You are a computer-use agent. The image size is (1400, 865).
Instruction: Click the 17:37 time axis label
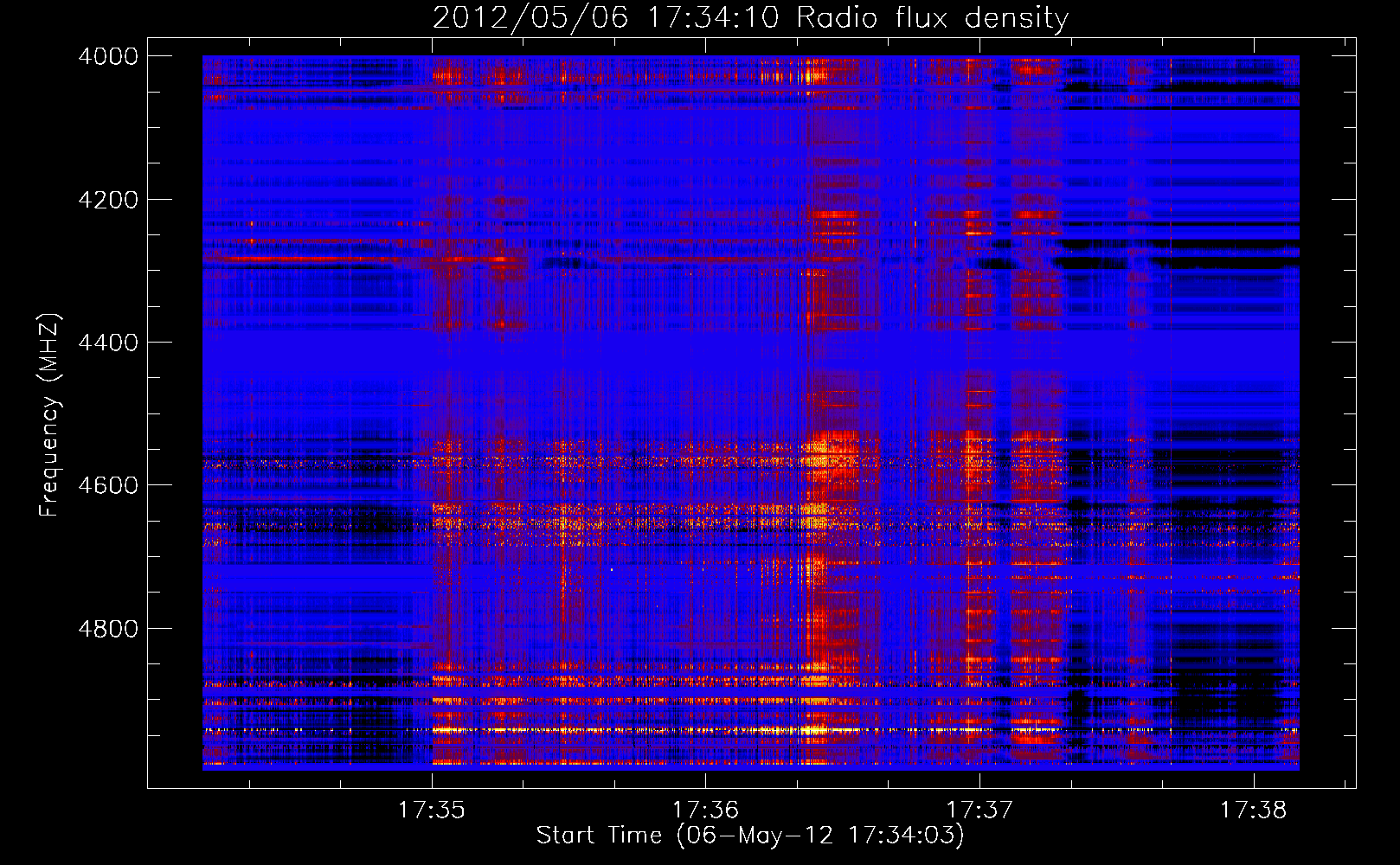click(x=979, y=810)
